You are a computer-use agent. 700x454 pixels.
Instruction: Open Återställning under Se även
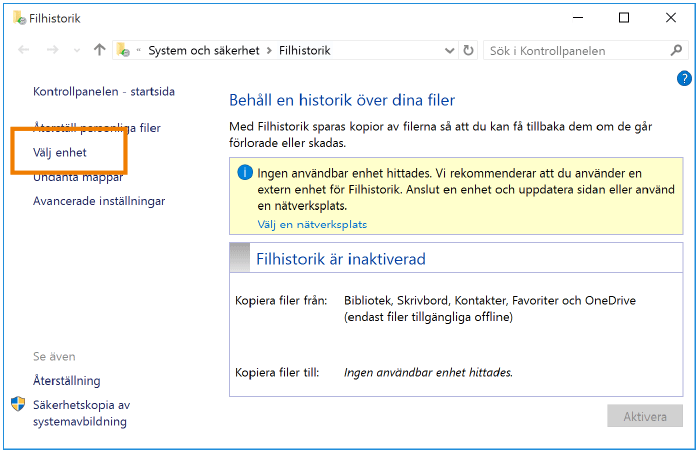tap(67, 381)
